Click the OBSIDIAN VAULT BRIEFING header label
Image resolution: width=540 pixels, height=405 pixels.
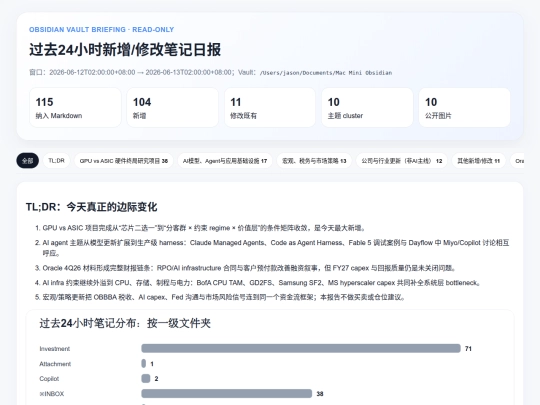point(101,30)
